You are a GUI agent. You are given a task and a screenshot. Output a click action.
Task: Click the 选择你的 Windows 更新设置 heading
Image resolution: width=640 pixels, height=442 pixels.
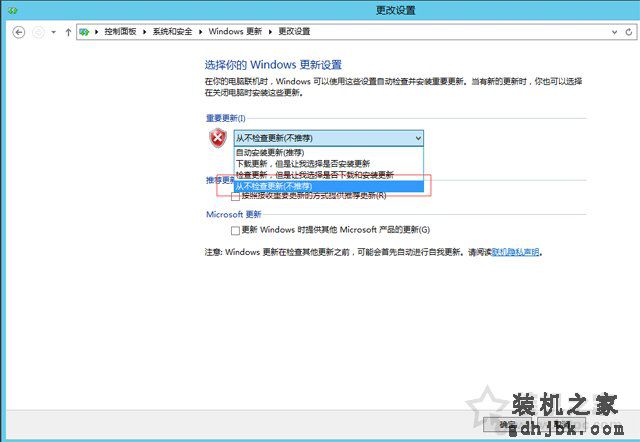tap(273, 64)
